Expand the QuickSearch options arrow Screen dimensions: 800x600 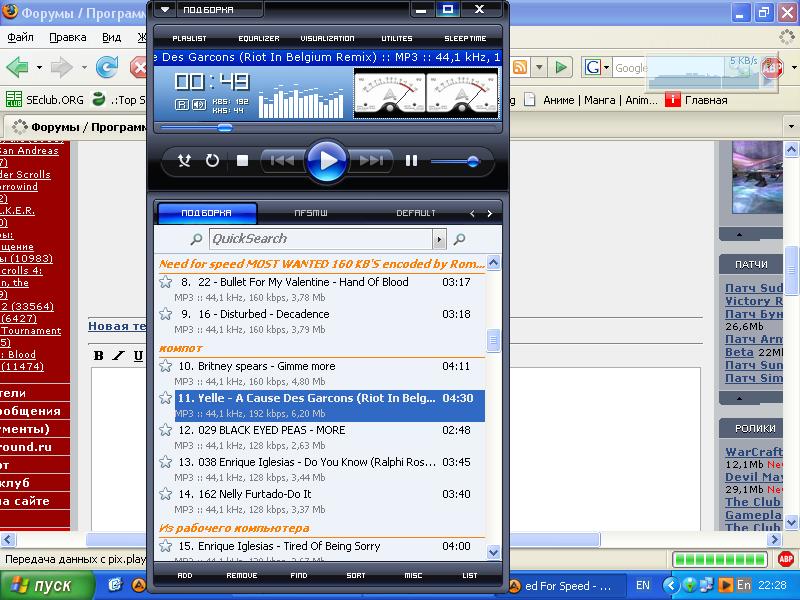pos(438,239)
